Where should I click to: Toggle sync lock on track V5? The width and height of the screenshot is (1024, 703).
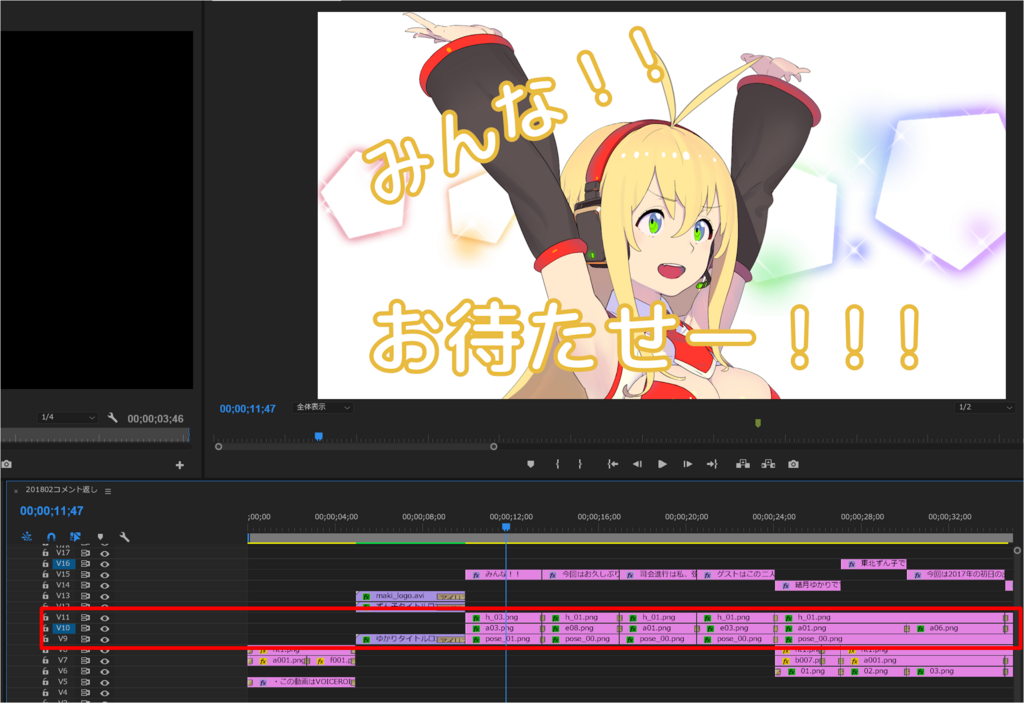pos(85,681)
